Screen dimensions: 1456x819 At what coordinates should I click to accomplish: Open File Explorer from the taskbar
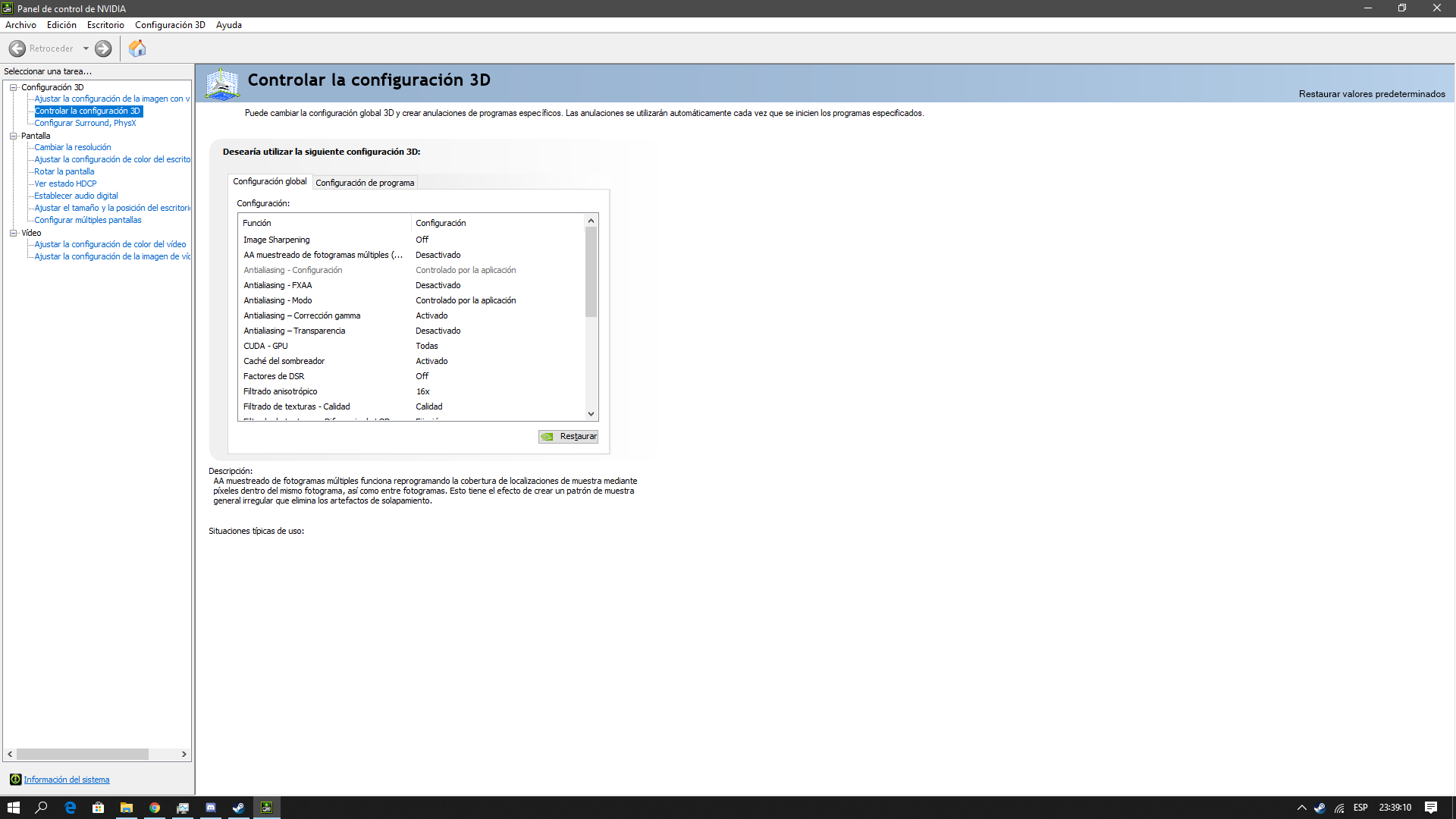127,808
